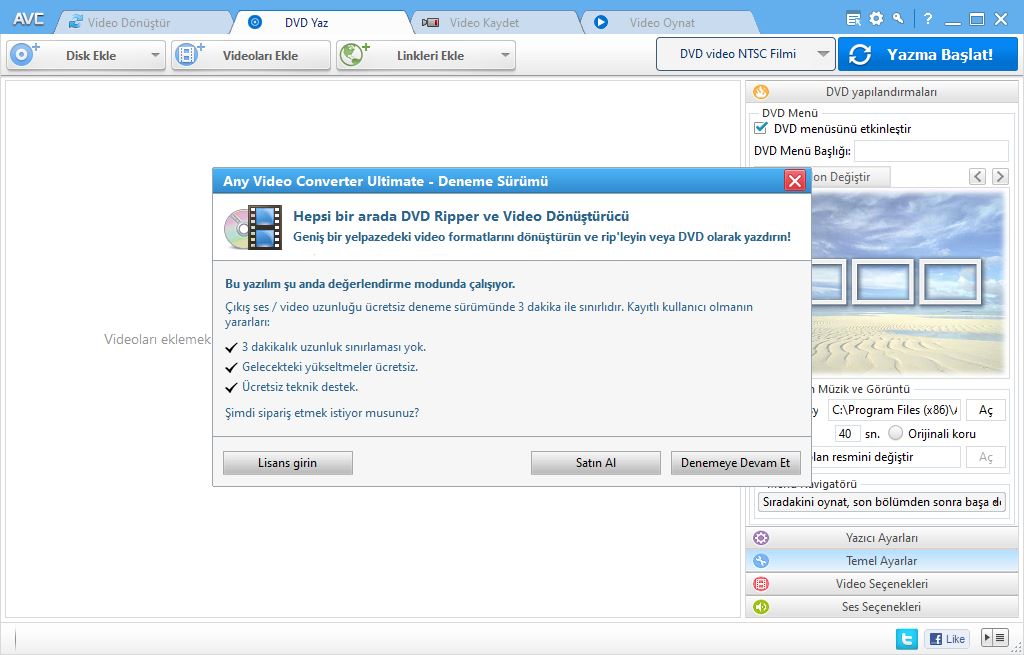The height and width of the screenshot is (655, 1024).
Task: Click 'Şimdi sipariş etmek istiyor musunuz?' text
Action: point(322,413)
